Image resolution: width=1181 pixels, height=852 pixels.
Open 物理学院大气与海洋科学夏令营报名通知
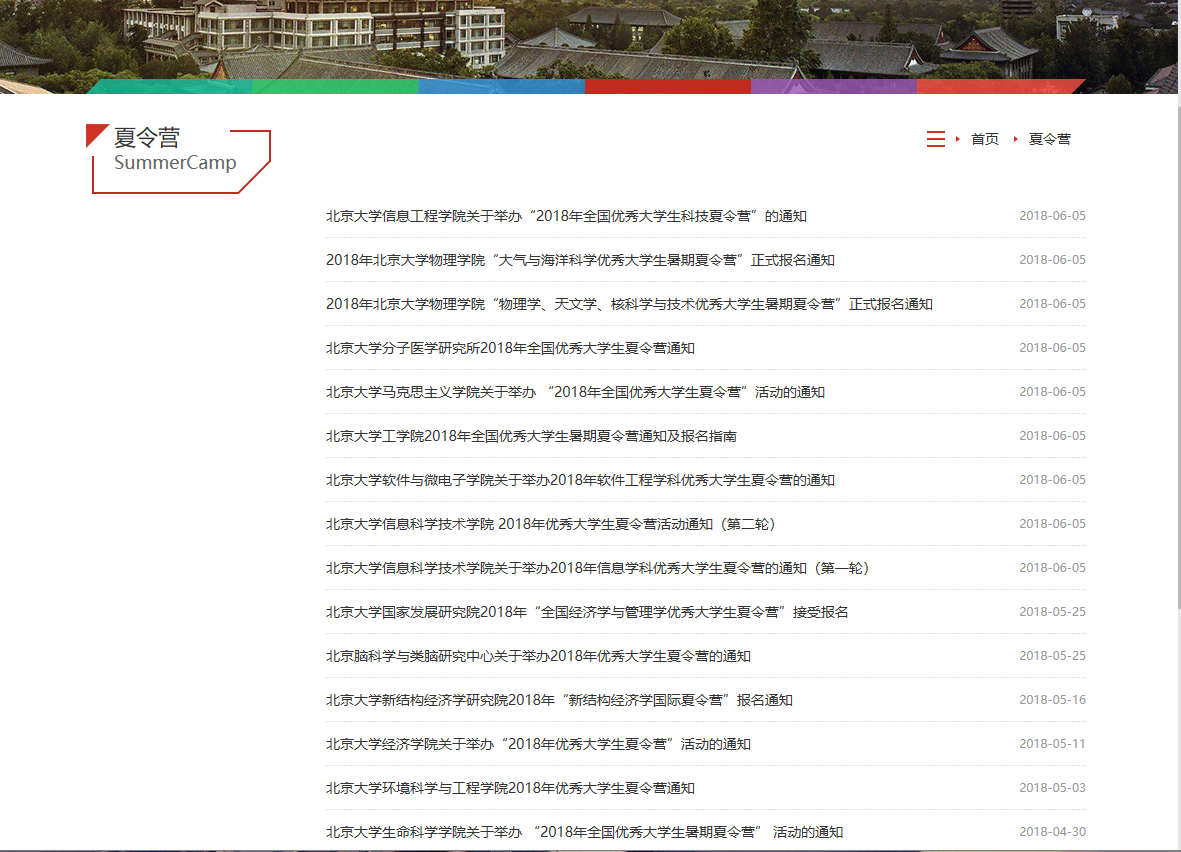click(580, 260)
